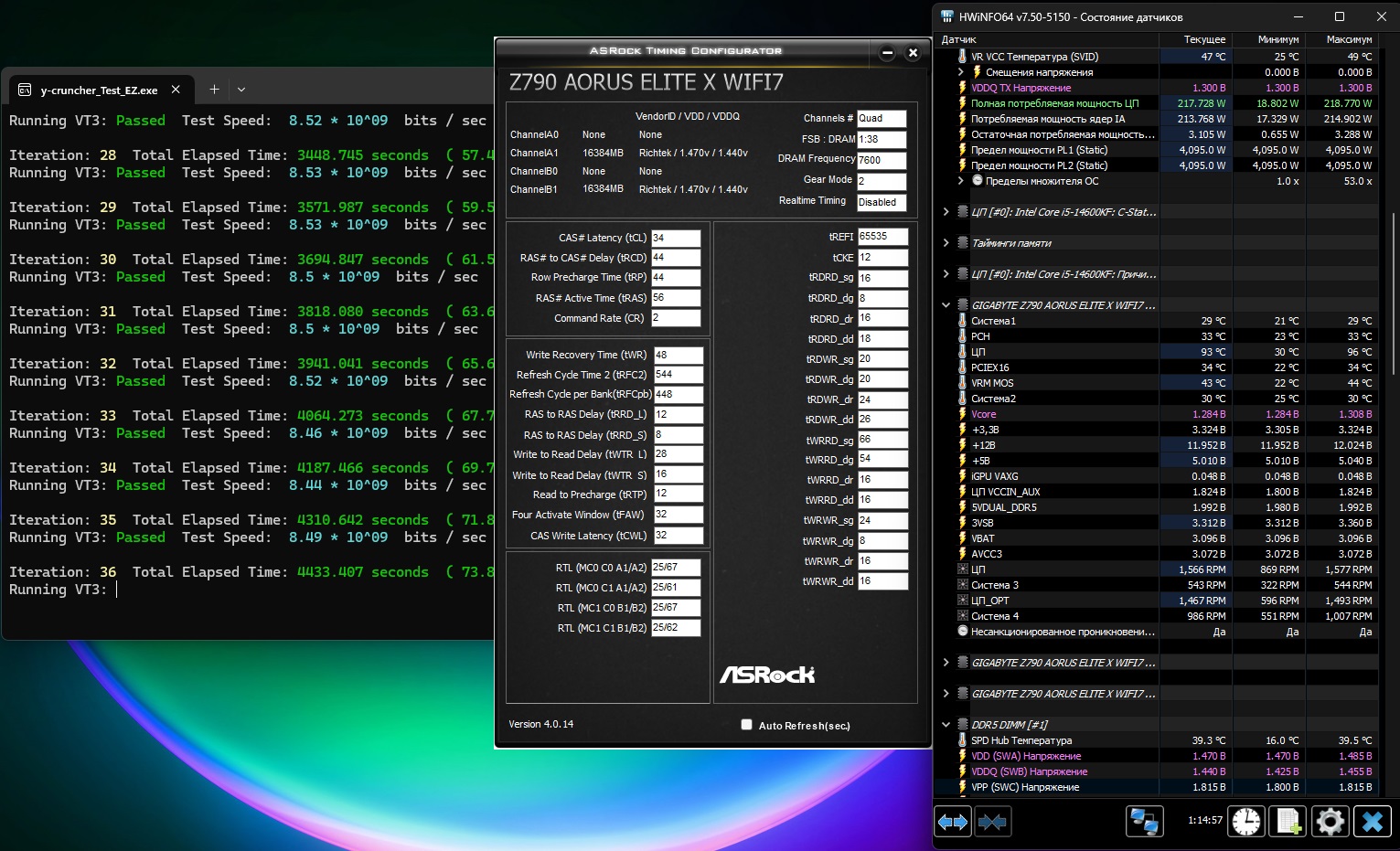Open HWiNFO sensor settings via the gear icon
The height and width of the screenshot is (851, 1400).
coord(1330,822)
